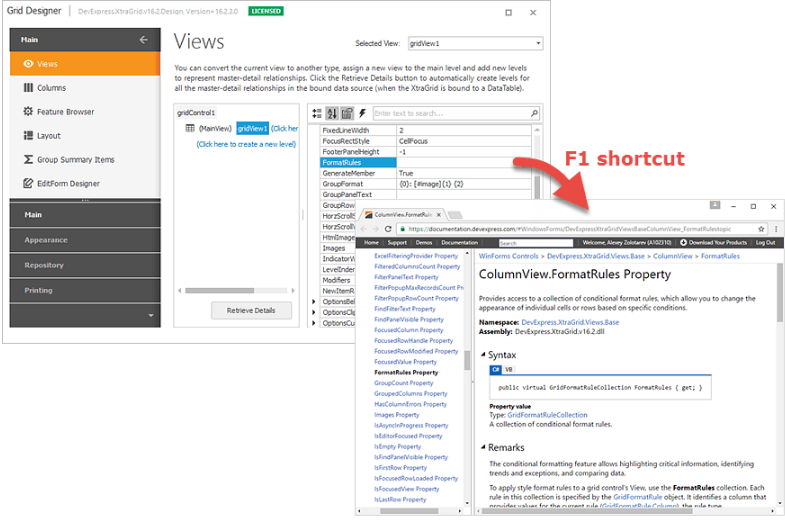Open a new browser tab
The height and width of the screenshot is (520, 785).
[x=455, y=215]
